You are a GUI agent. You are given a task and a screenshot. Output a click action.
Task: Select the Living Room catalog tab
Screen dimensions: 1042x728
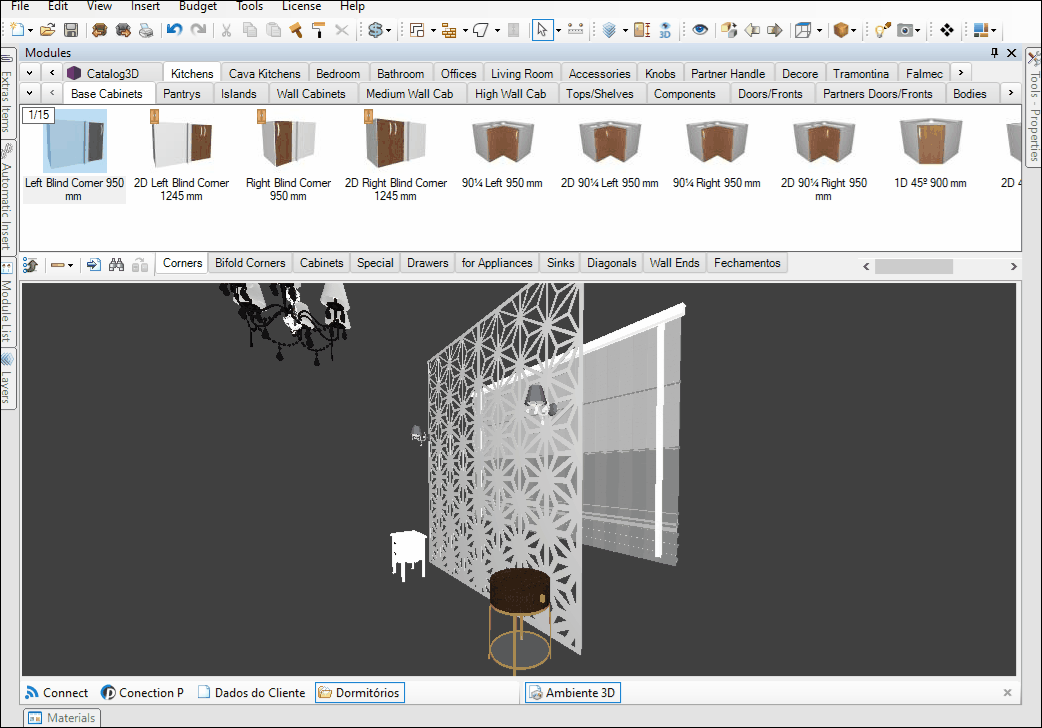point(522,73)
